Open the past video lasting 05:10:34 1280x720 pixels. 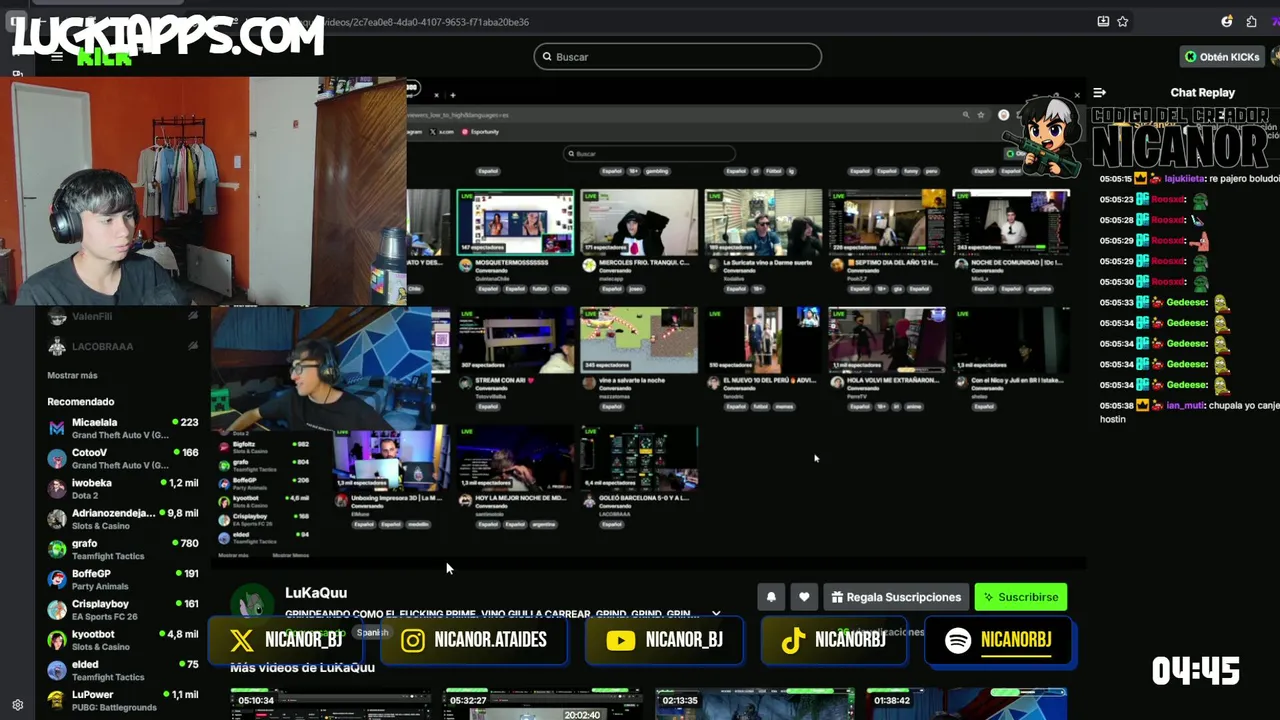pyautogui.click(x=331, y=703)
